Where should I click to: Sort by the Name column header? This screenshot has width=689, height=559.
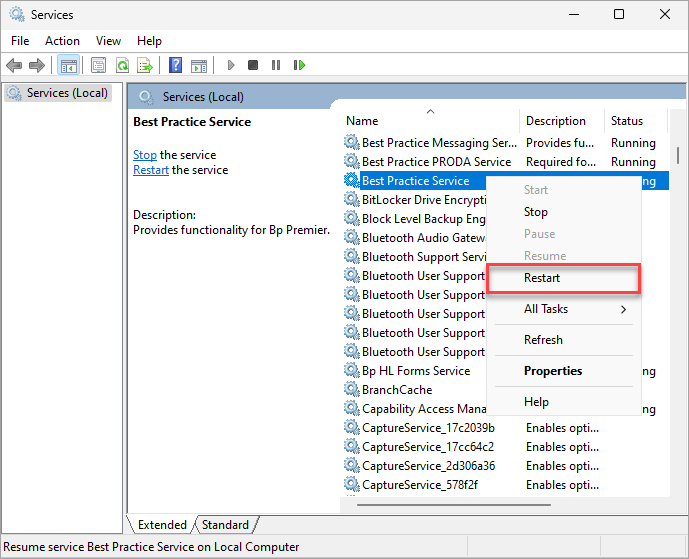430,120
